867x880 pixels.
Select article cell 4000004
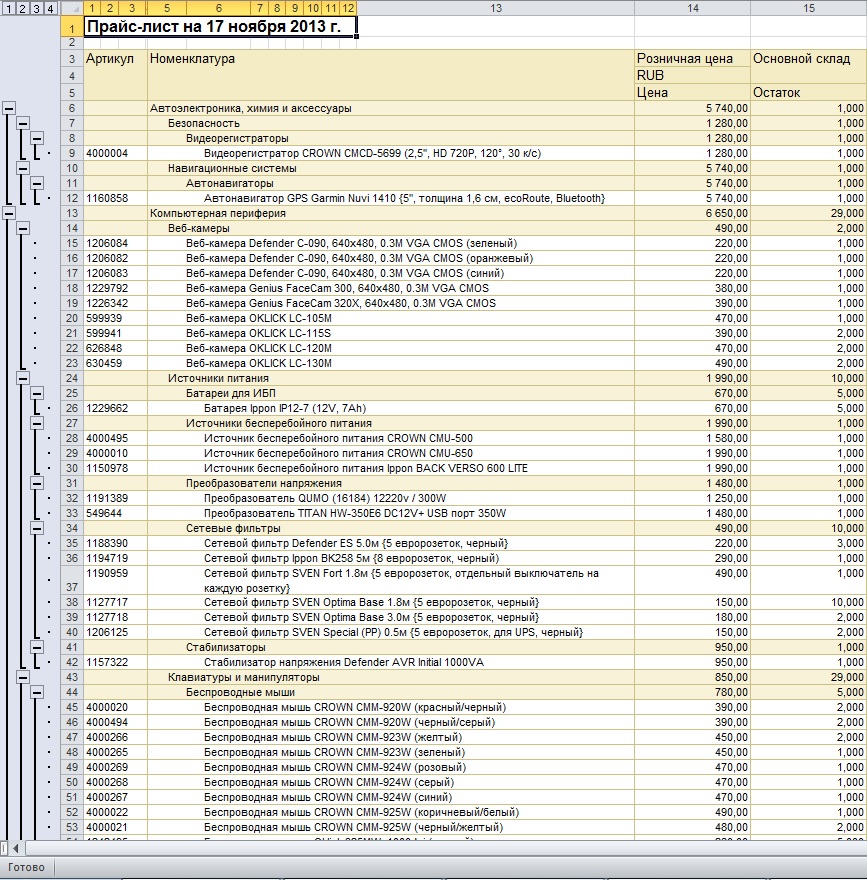click(x=115, y=153)
